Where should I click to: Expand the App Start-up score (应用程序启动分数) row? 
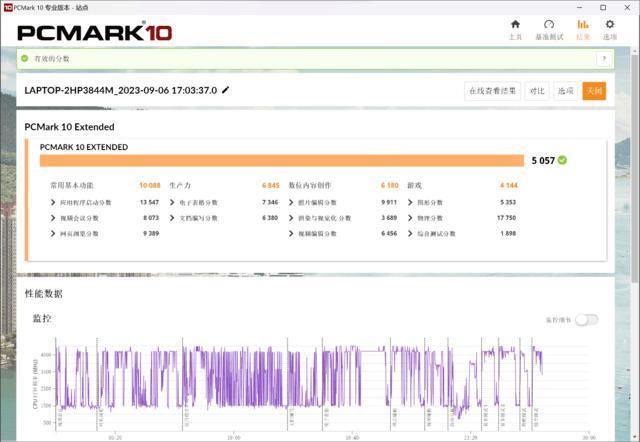click(53, 202)
